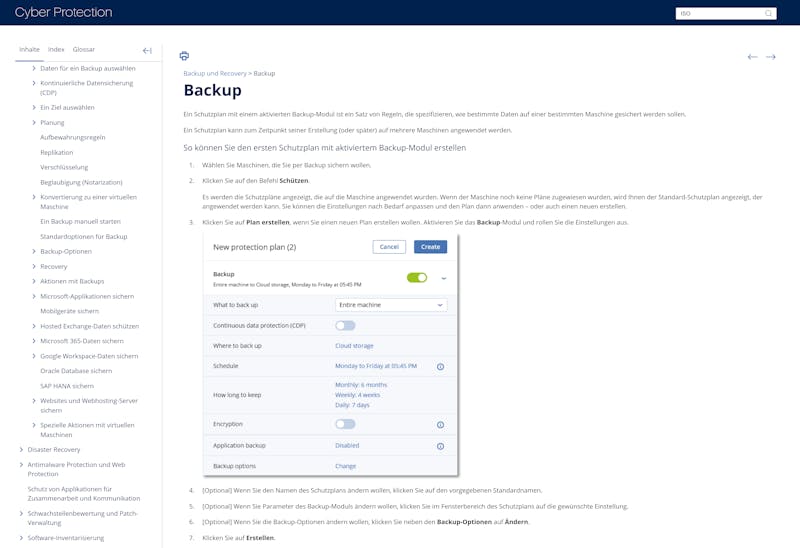The height and width of the screenshot is (548, 800).
Task: Click the Monthly: 6 months retention link
Action: coord(361,385)
